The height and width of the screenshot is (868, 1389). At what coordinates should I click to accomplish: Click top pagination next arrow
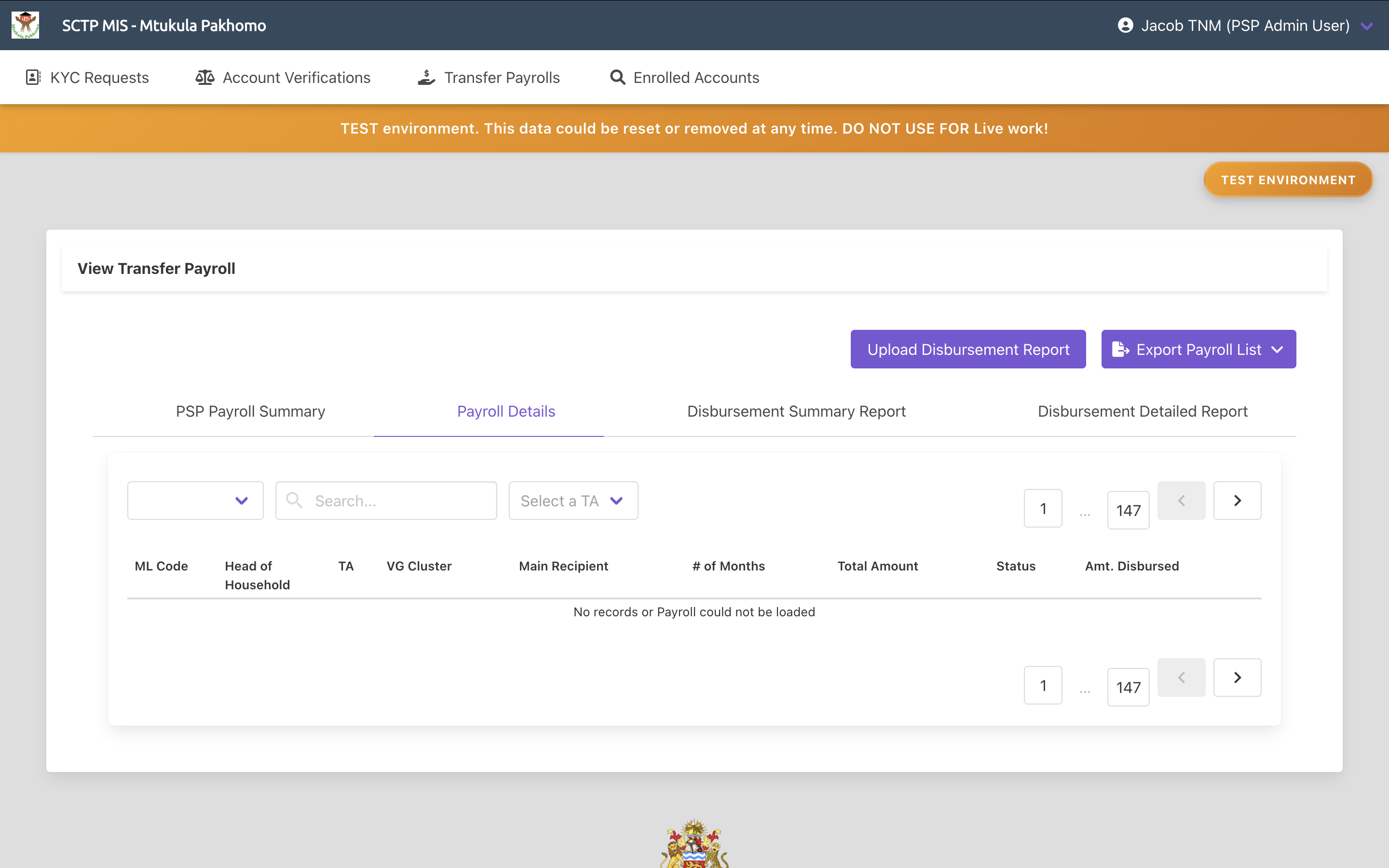1237,501
